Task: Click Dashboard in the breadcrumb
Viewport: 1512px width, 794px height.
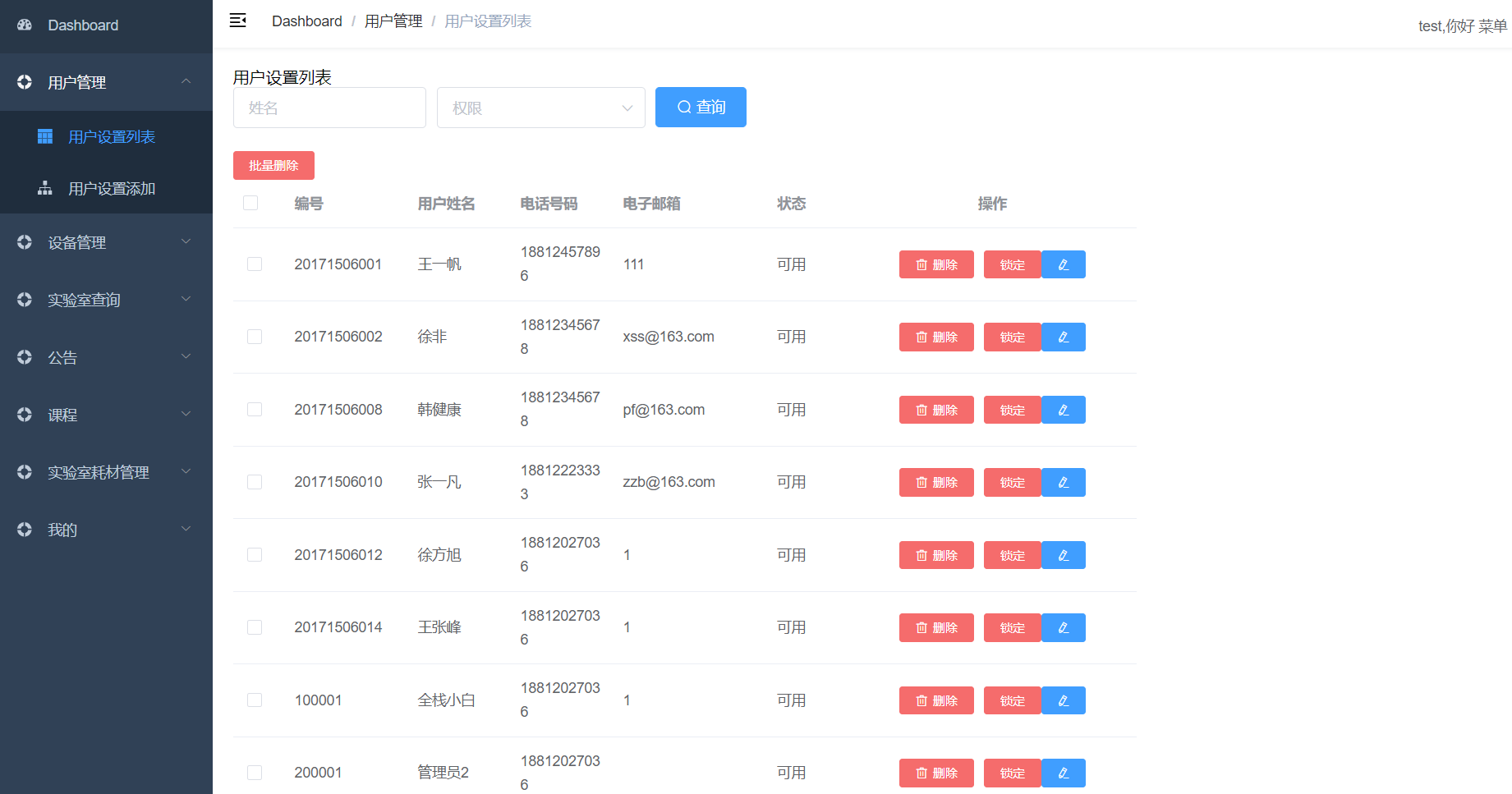Action: pyautogui.click(x=307, y=21)
